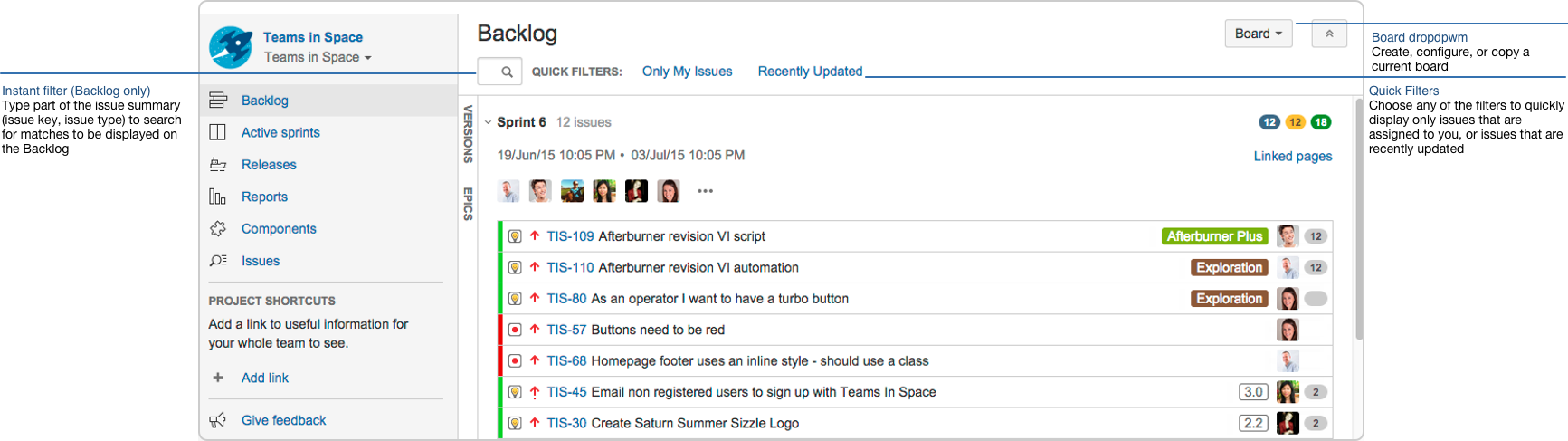Click the backlog instant filter search box
Screen dimensions: 1568x441
[x=499, y=72]
